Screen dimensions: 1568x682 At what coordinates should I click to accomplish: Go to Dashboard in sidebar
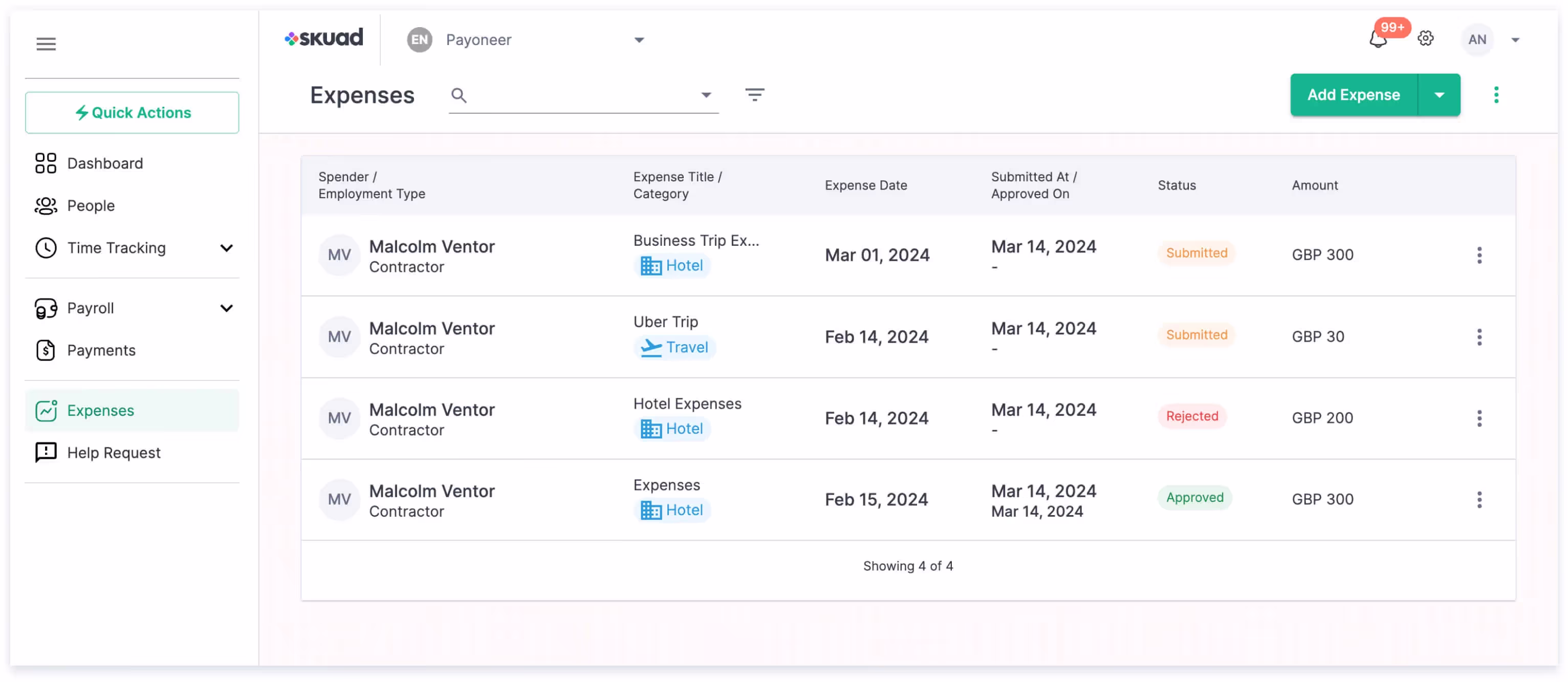point(105,163)
